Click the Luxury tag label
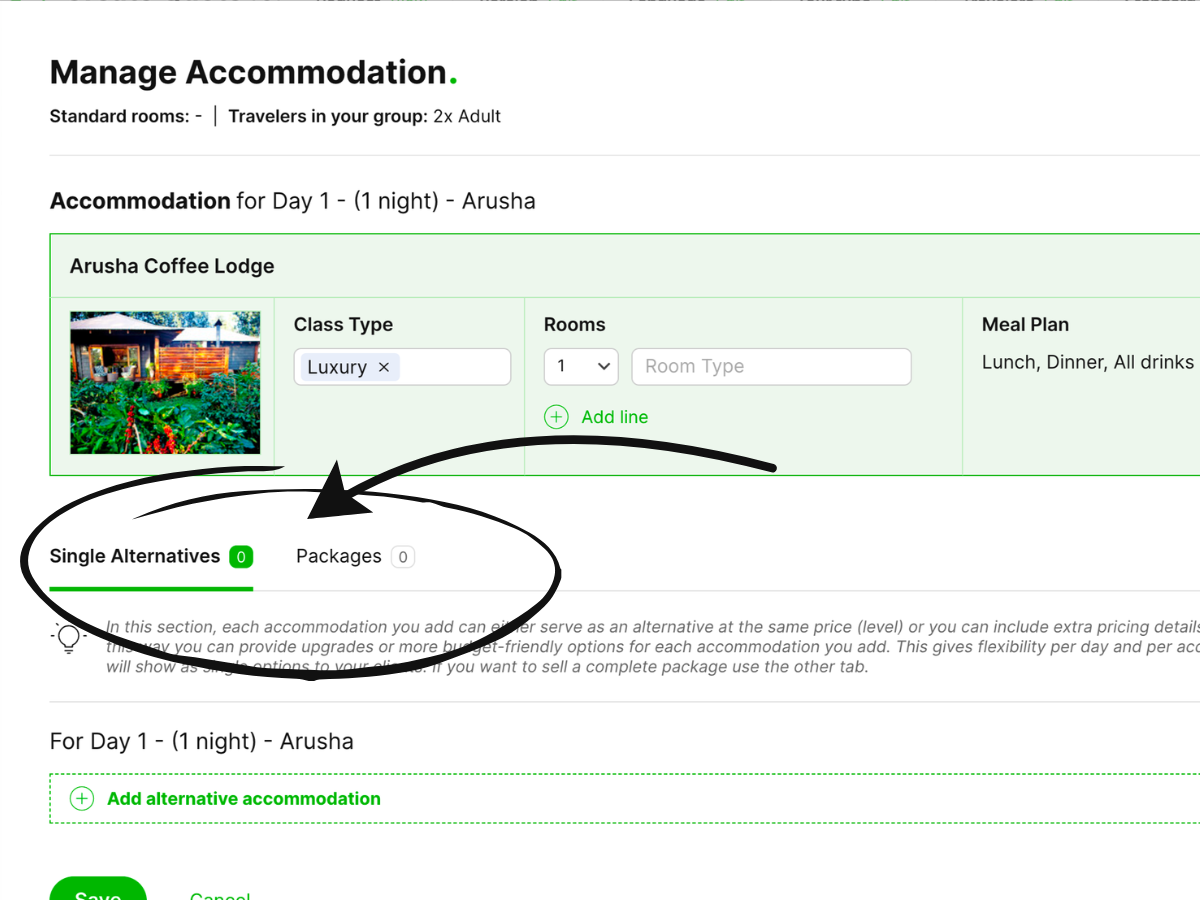 pos(337,367)
